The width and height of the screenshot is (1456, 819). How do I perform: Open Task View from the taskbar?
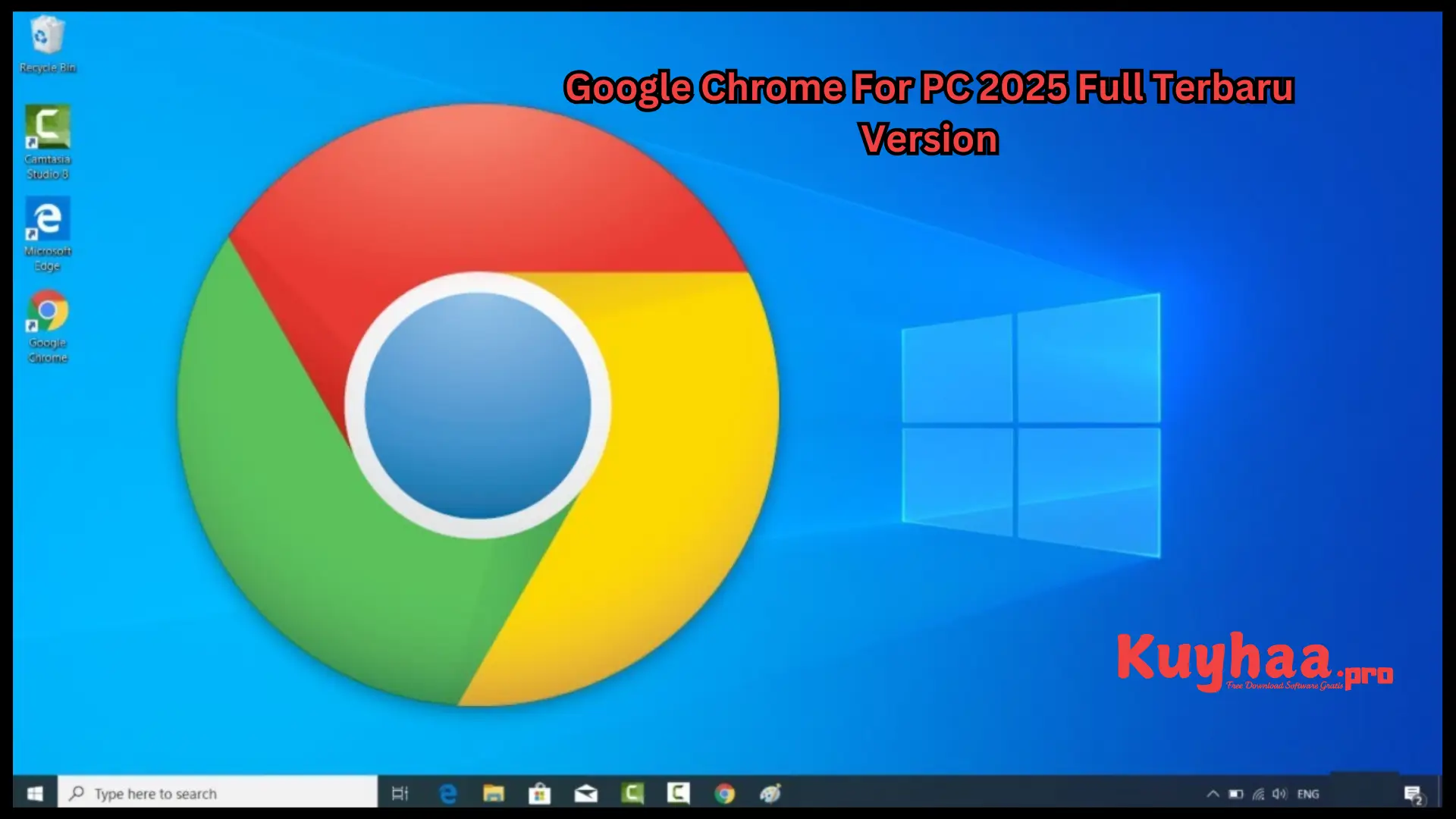click(400, 793)
